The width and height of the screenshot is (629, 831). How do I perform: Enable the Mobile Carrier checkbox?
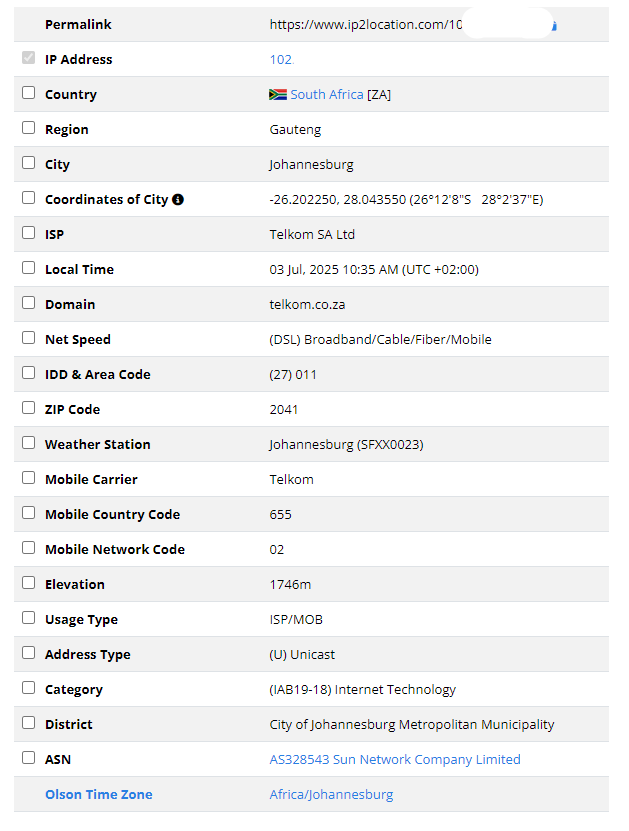29,478
